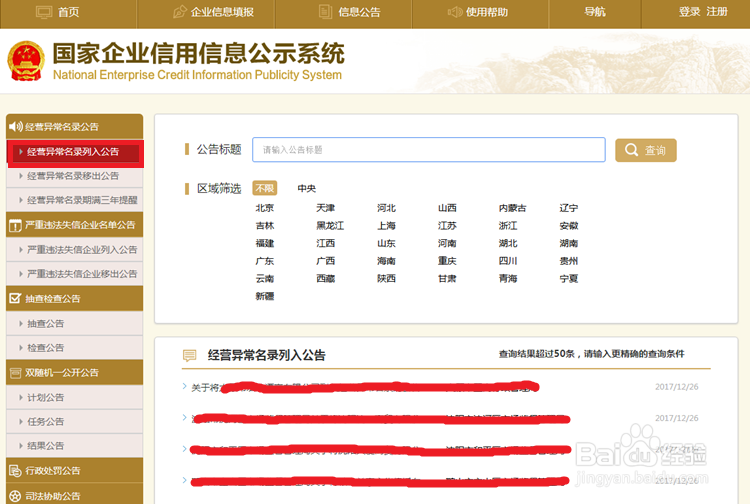This screenshot has height=504, width=750.
Task: Select the 中央 region filter
Action: (307, 188)
